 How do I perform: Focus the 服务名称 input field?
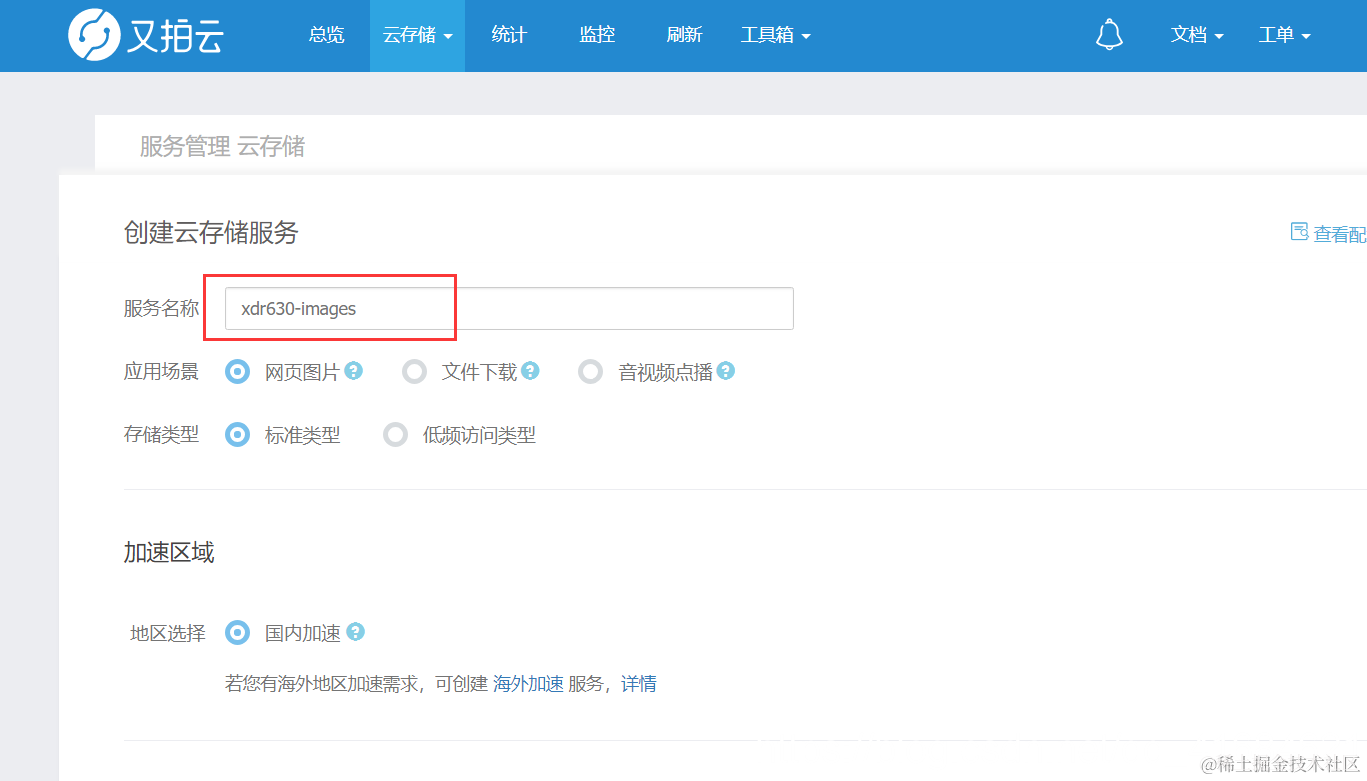coord(509,309)
